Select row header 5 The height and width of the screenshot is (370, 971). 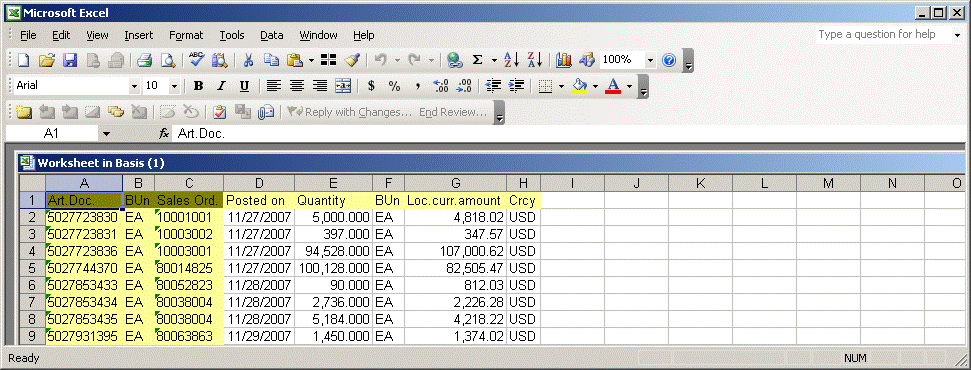[32, 269]
